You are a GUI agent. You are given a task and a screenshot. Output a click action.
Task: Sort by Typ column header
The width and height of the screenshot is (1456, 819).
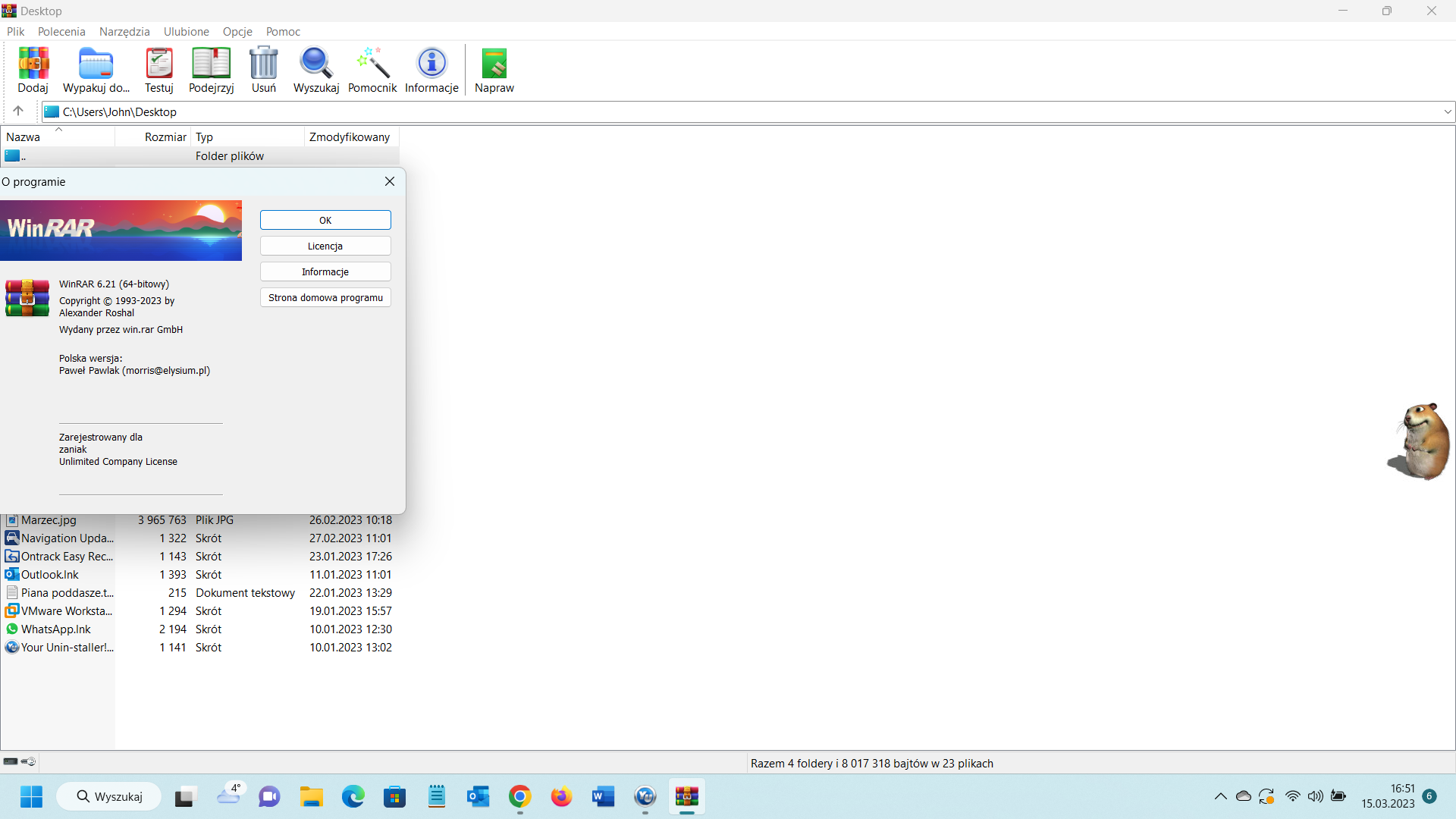[x=247, y=136]
